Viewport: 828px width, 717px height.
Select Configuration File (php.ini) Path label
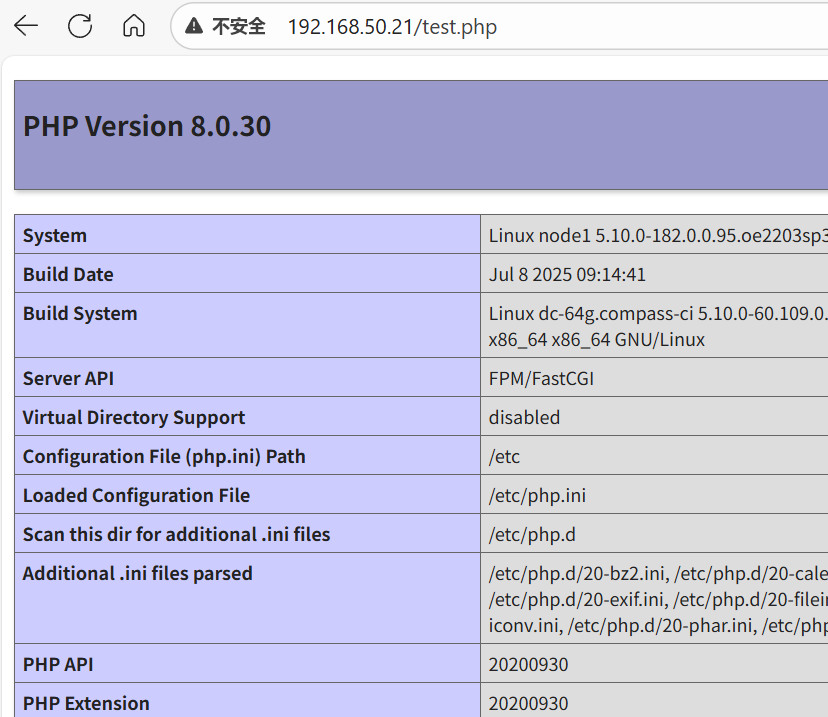(x=164, y=457)
